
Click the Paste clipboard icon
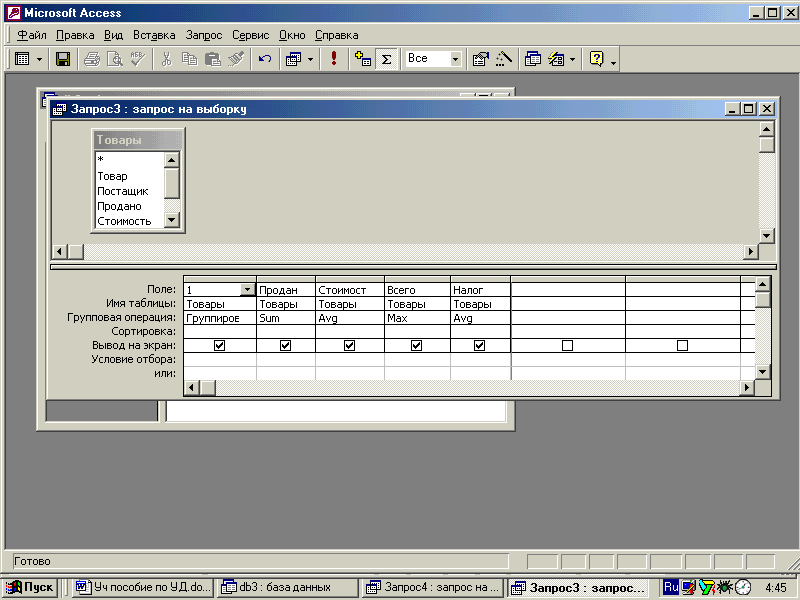click(x=212, y=59)
